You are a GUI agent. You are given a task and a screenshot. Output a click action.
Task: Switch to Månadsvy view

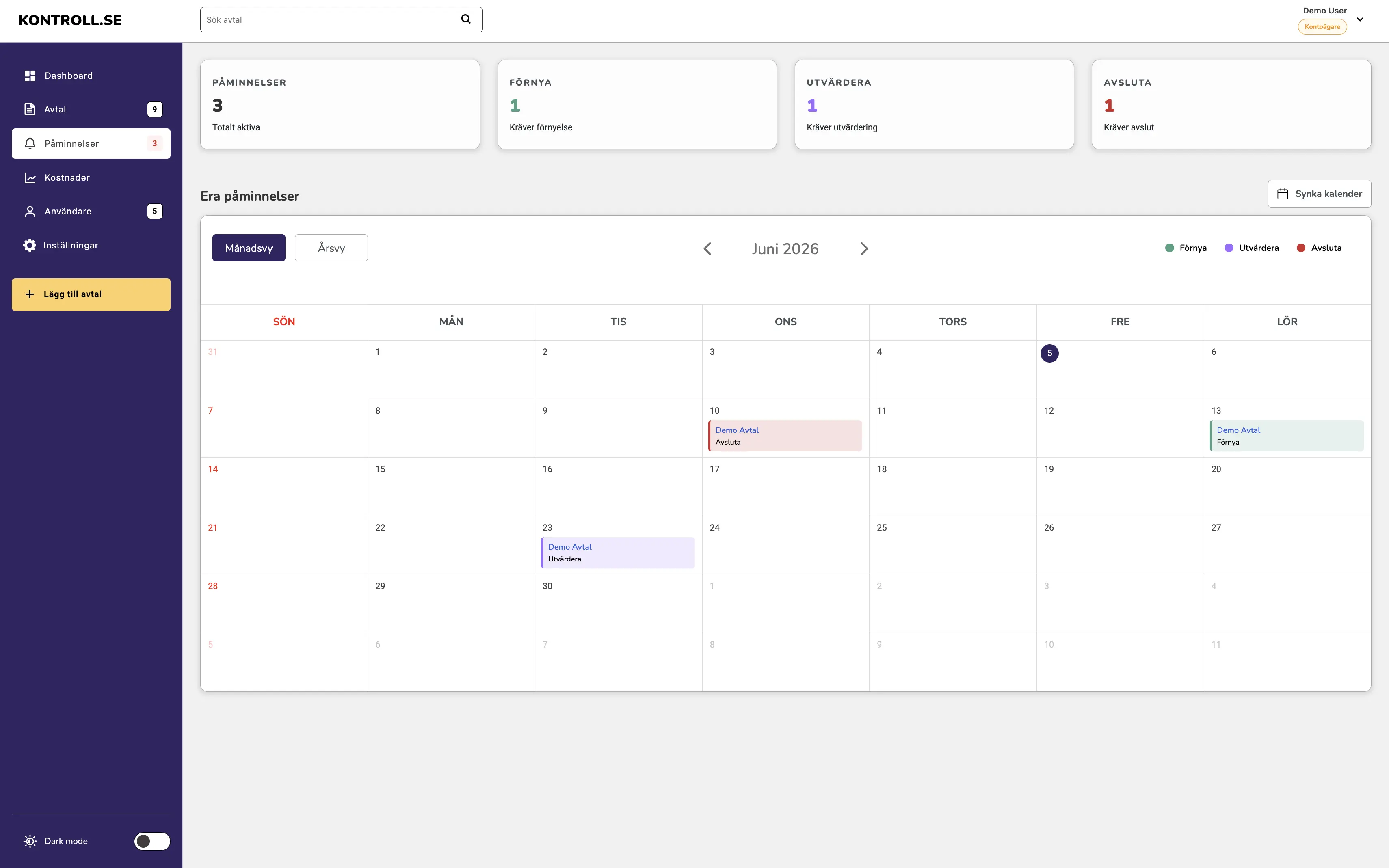249,248
